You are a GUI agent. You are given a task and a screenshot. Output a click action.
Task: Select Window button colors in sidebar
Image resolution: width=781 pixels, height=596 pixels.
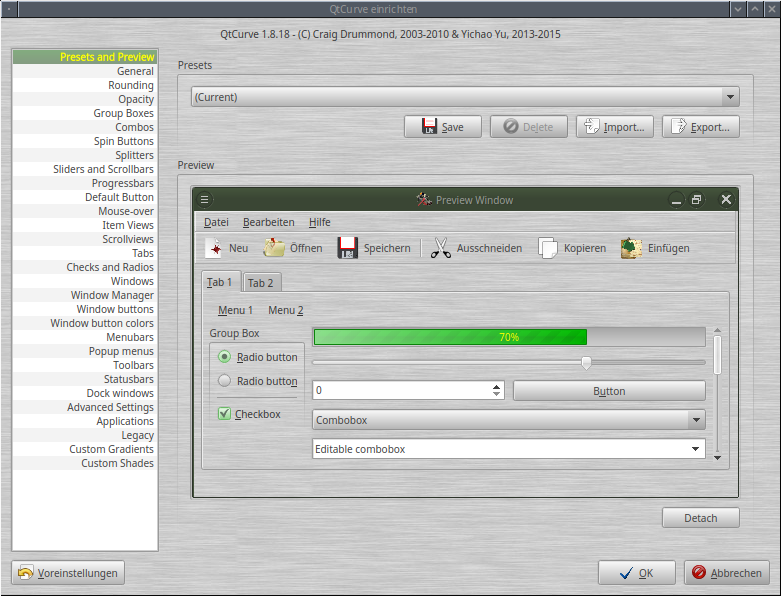pyautogui.click(x=85, y=323)
